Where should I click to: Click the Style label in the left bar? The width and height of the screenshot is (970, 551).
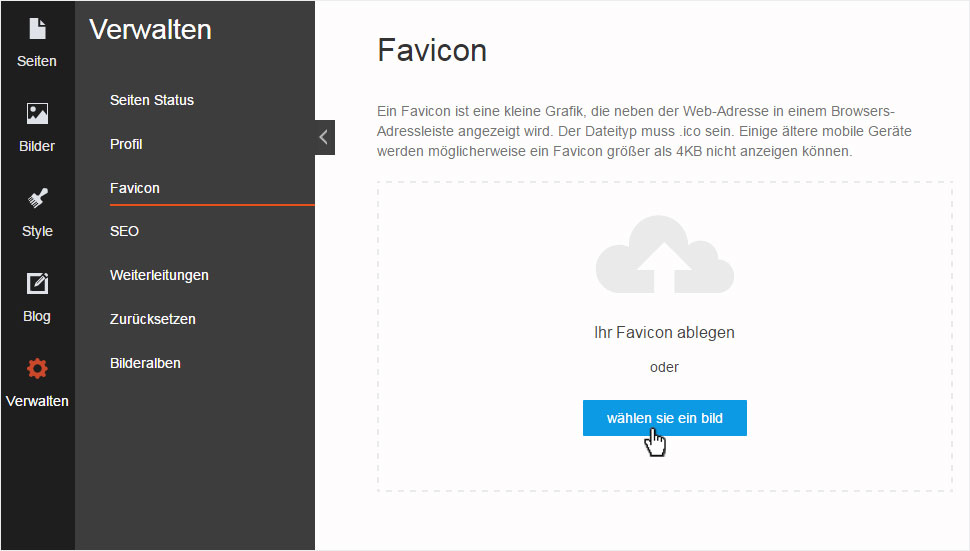[37, 231]
